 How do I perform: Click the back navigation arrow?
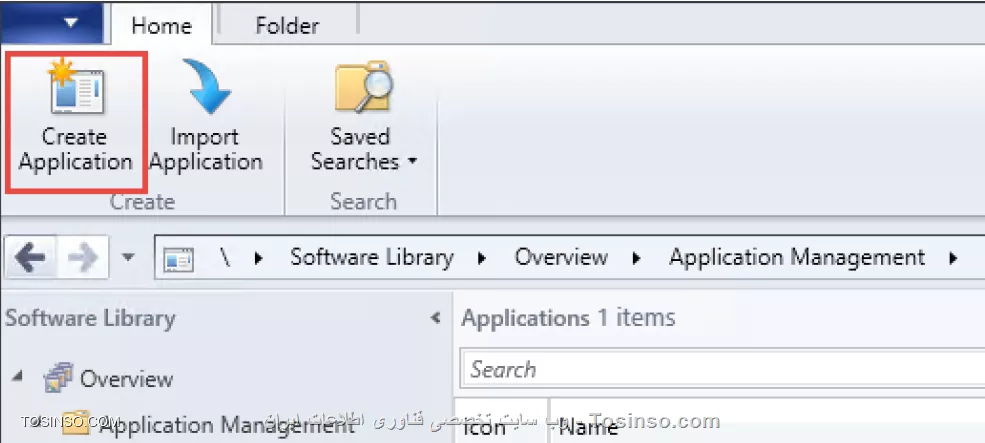coord(30,257)
